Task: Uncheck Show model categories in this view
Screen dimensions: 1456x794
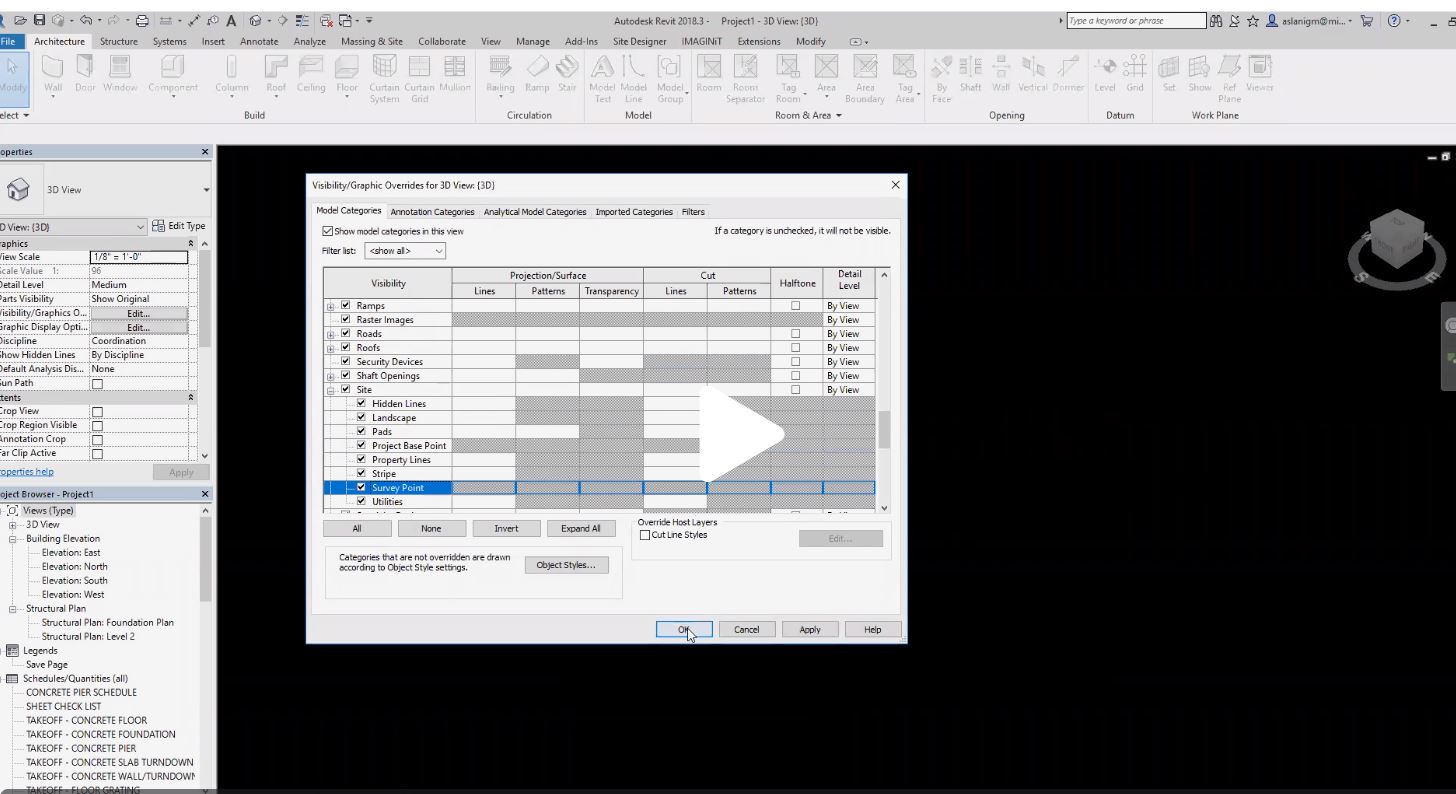Action: click(327, 230)
